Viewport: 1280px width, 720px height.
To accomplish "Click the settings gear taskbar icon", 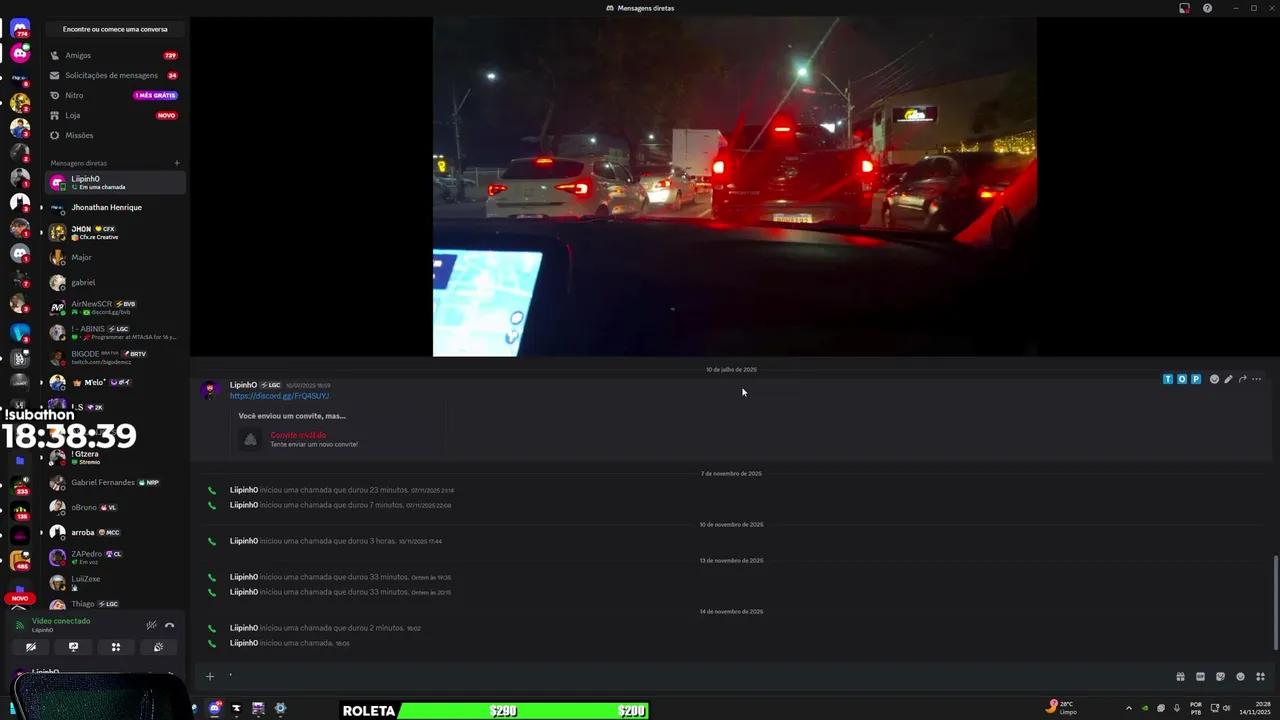I will [280, 709].
